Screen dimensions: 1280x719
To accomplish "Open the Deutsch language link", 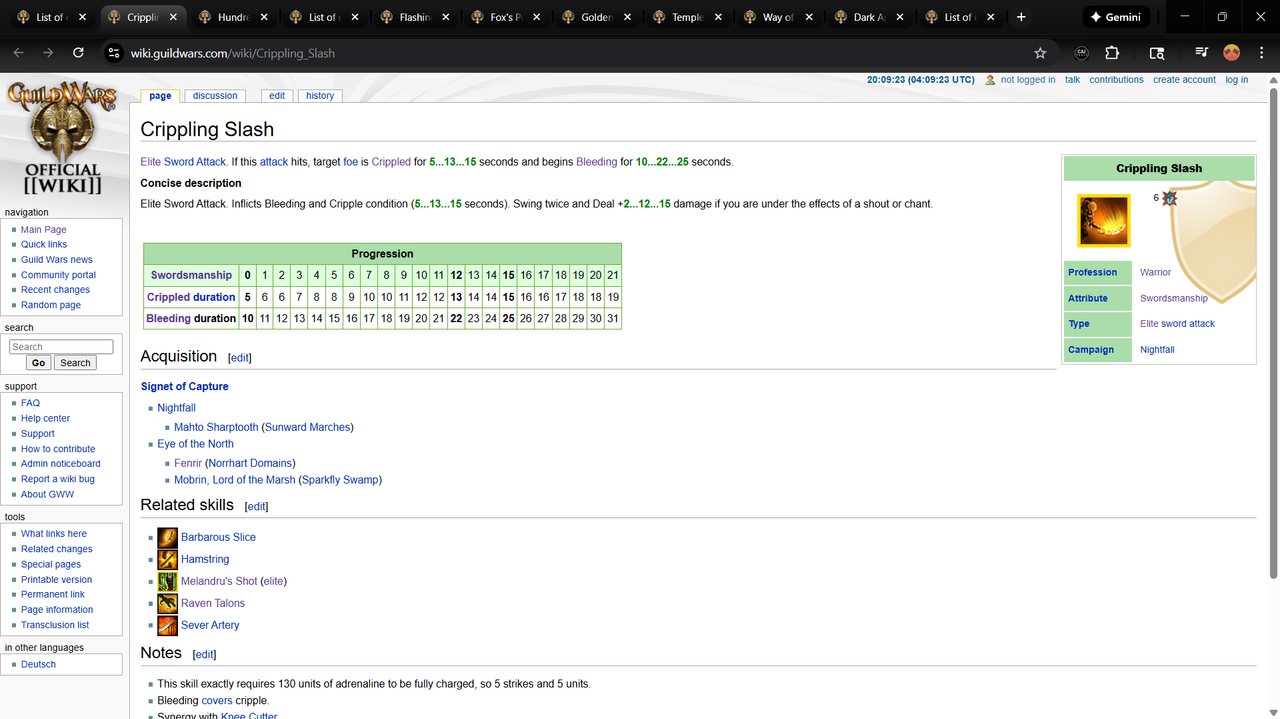I will (38, 664).
